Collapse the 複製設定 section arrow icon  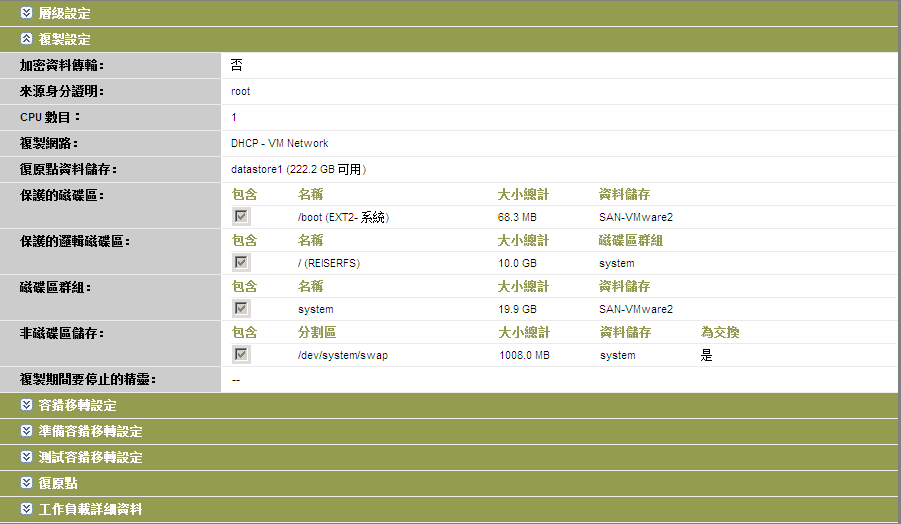tap(26, 39)
